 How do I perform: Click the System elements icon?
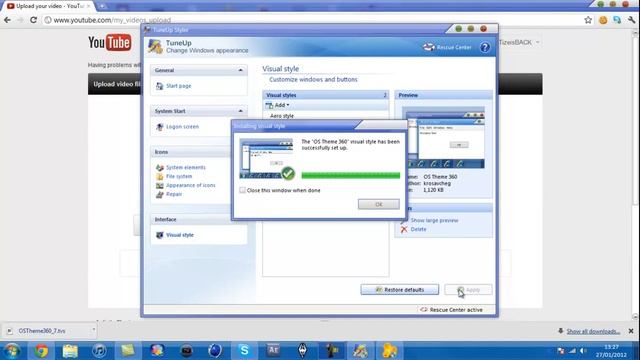(x=160, y=167)
